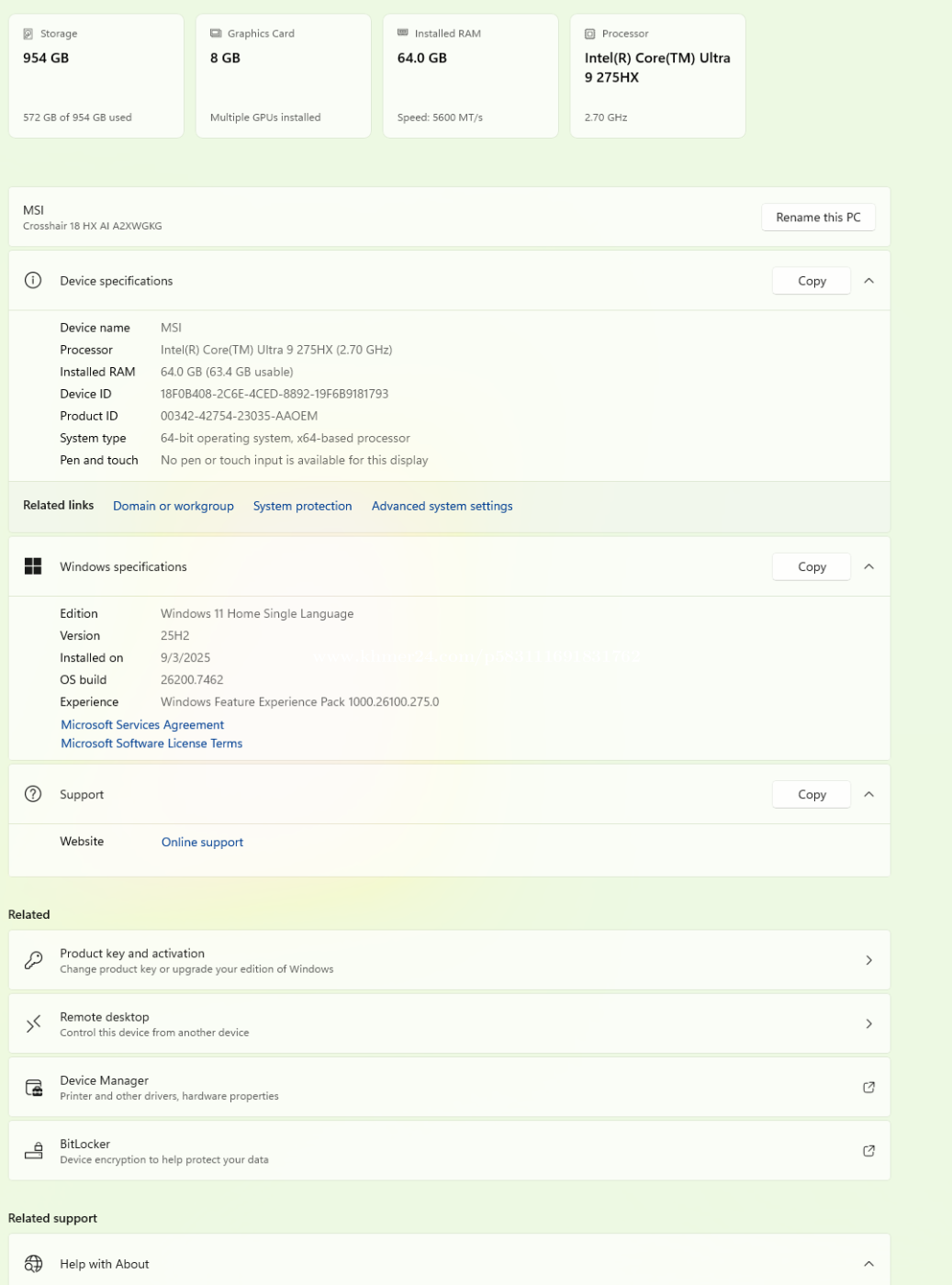The width and height of the screenshot is (952, 1285).
Task: Click the Support question mark icon
Action: 33,794
